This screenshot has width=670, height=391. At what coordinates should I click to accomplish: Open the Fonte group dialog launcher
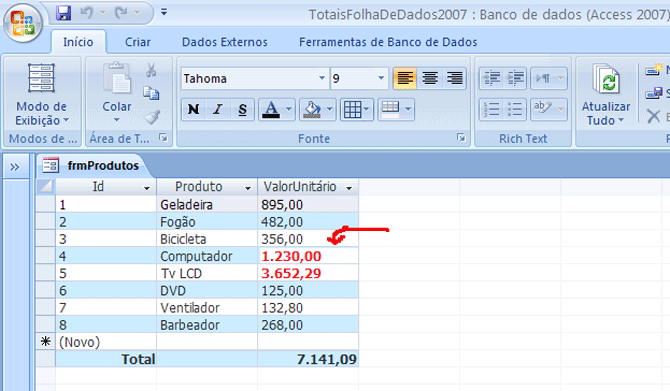click(x=461, y=138)
